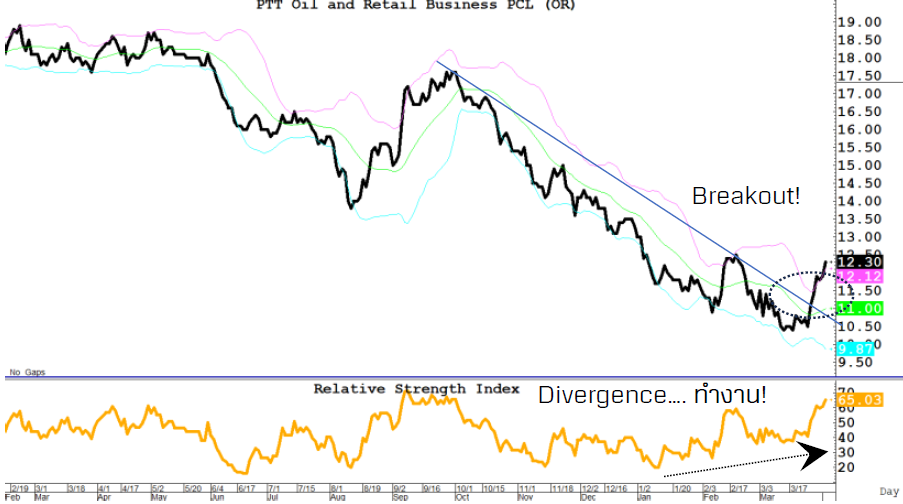Click the 4/1 Apr date marker
Viewport: 903px width, 504px height.
click(104, 492)
